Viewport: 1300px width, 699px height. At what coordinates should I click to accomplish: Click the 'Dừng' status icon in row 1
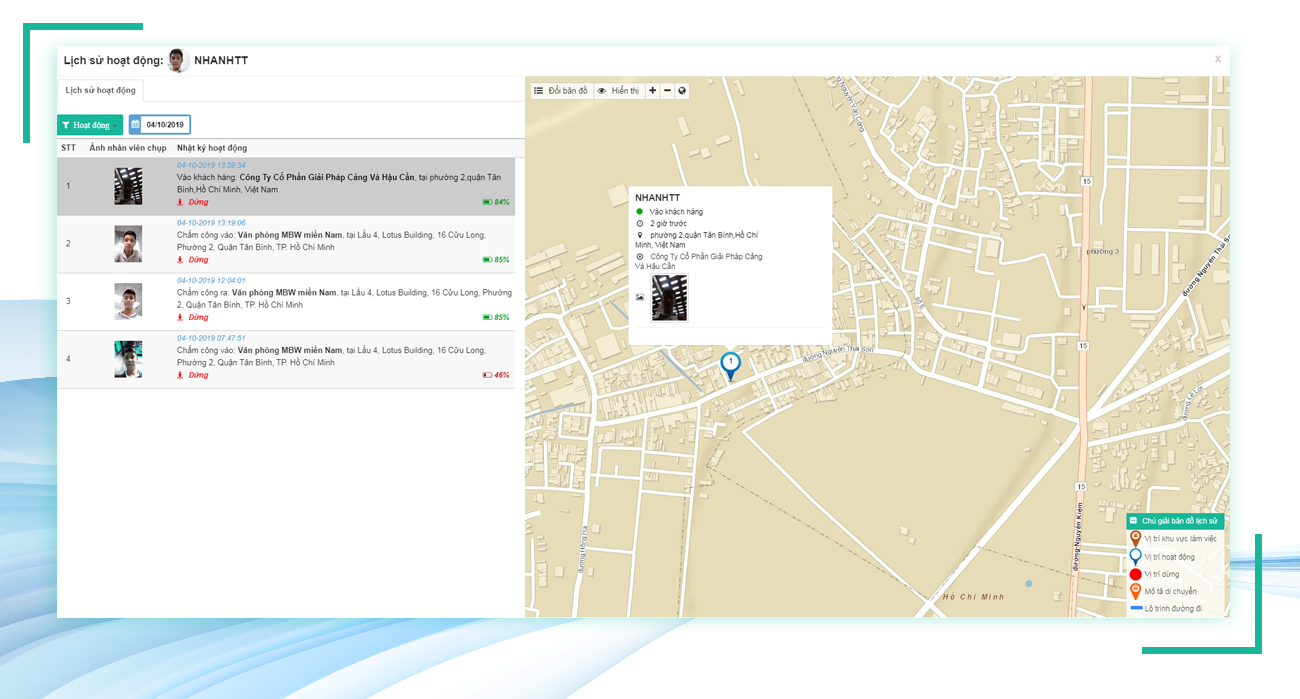tap(180, 202)
